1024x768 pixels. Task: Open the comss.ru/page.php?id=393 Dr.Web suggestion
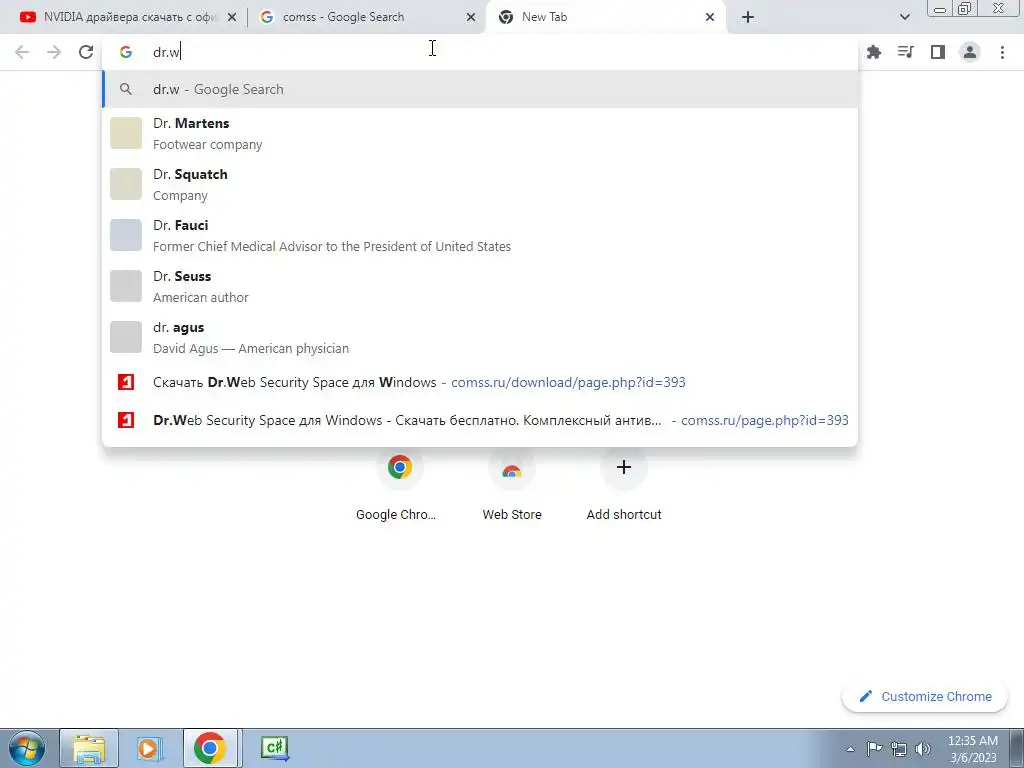[480, 420]
